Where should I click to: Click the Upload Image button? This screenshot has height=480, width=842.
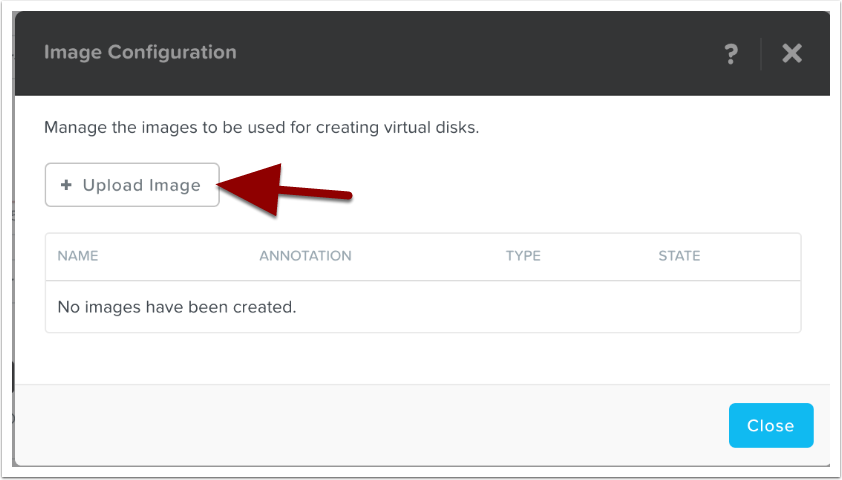tap(132, 185)
